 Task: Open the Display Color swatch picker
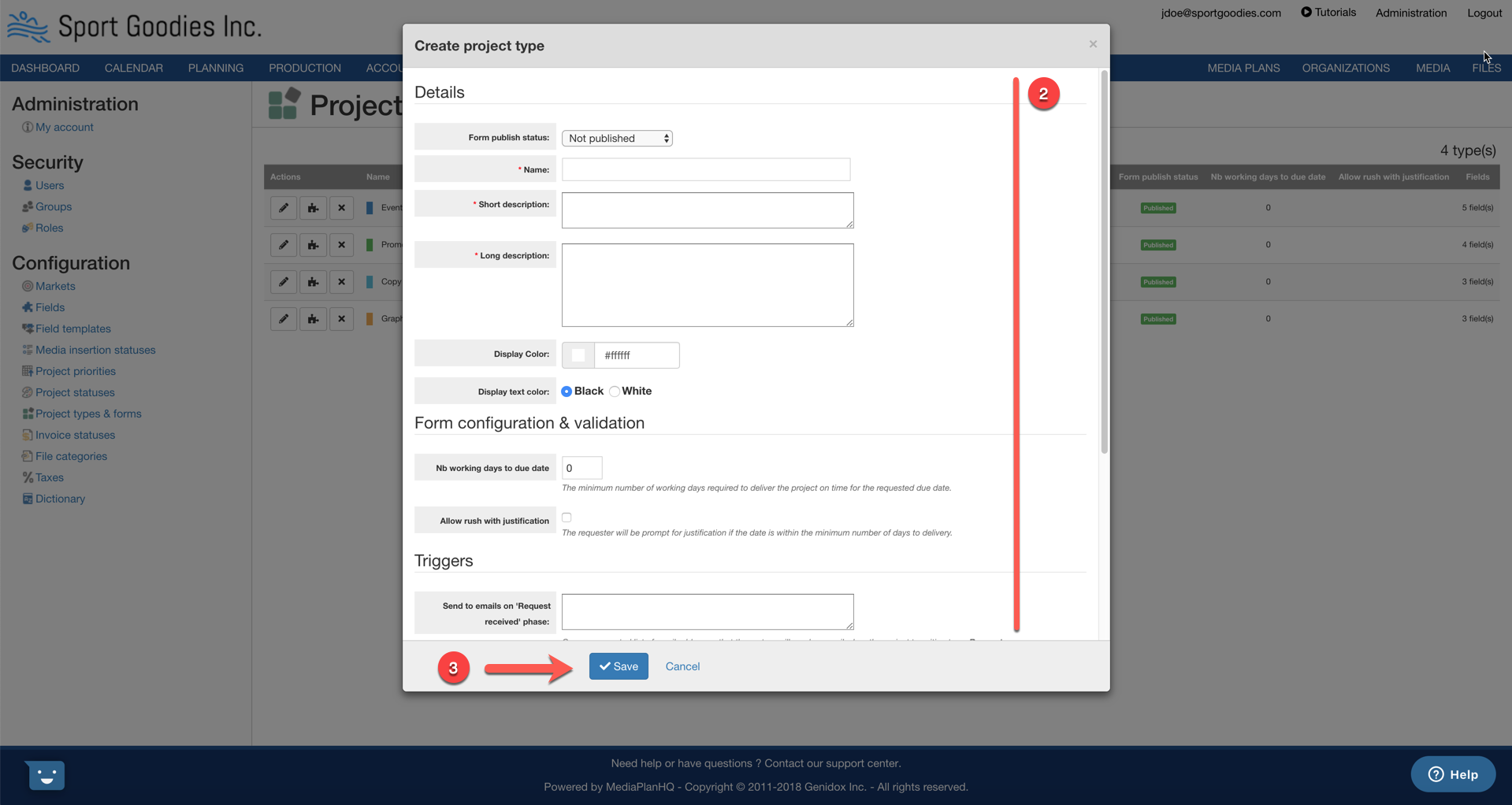(578, 355)
